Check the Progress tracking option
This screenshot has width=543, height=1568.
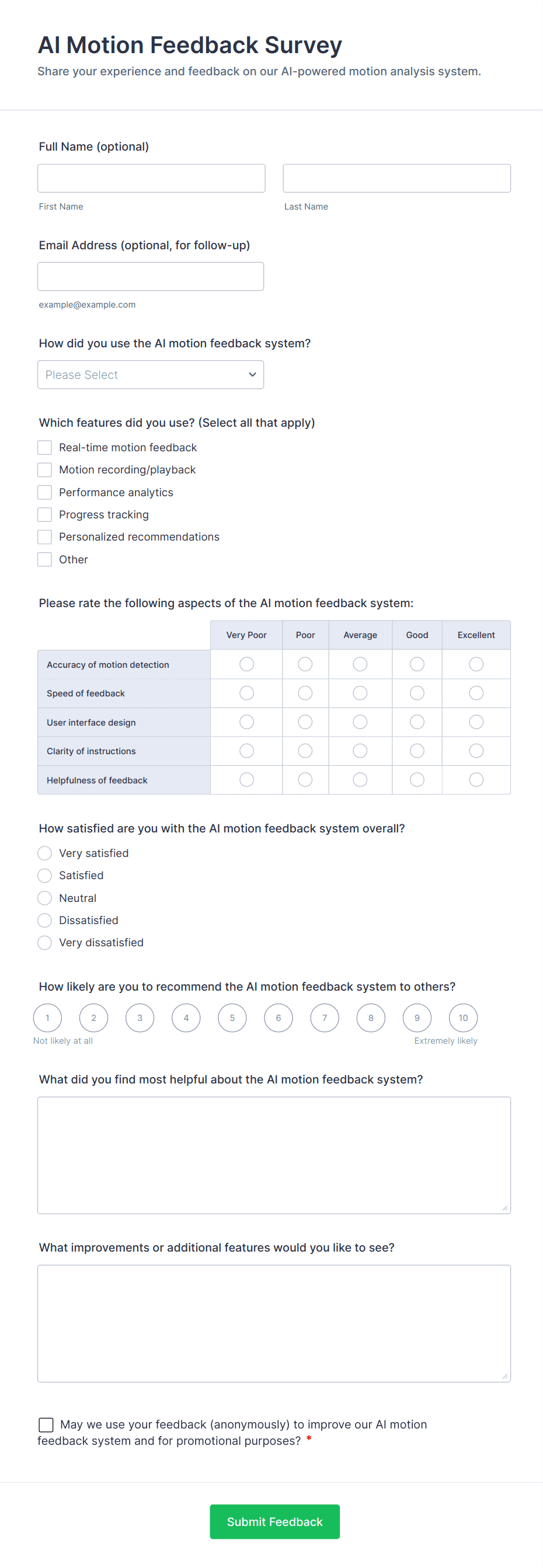tap(44, 514)
